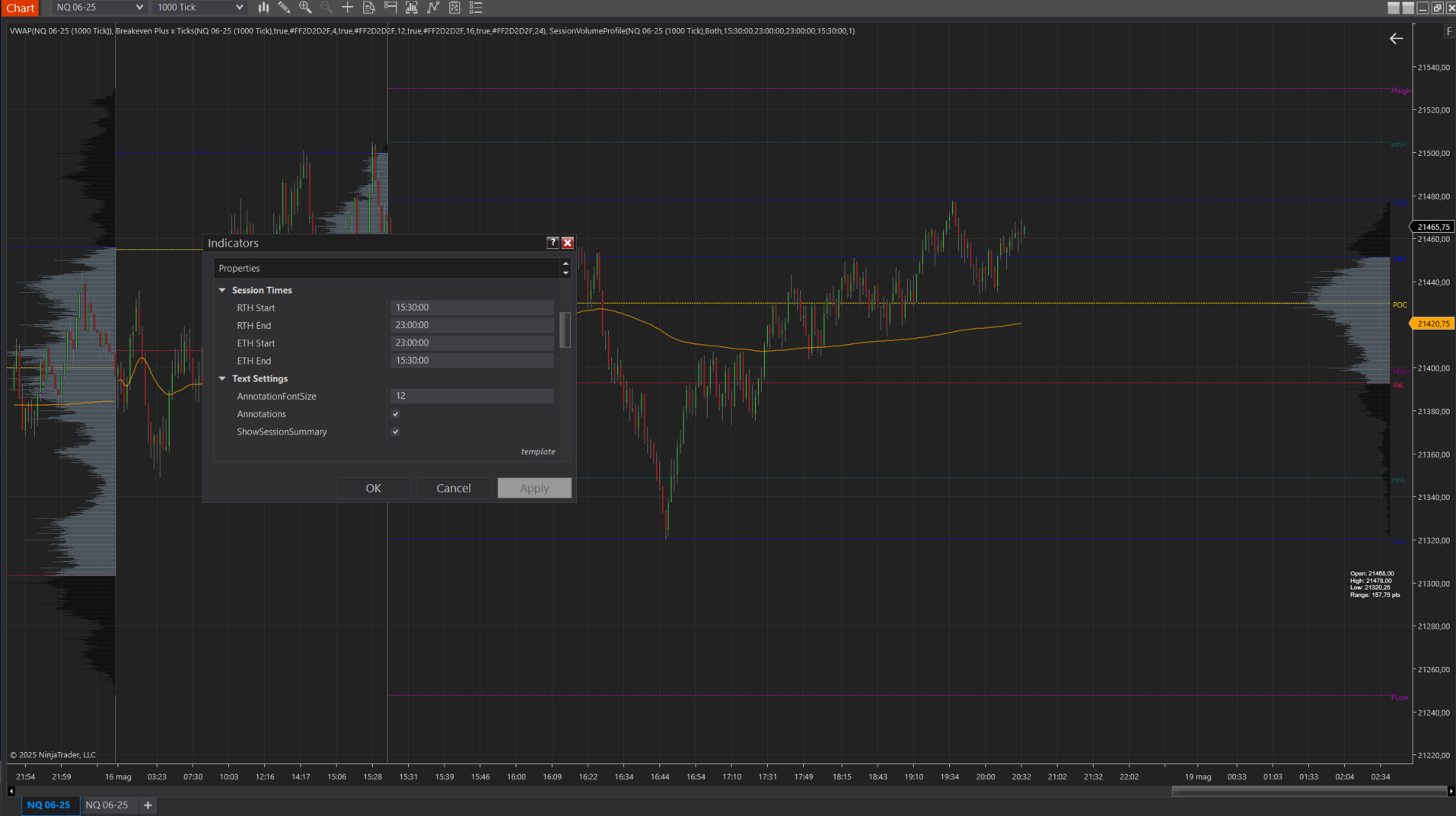Open the Indicators zigzag icon
This screenshot has height=816, width=1456.
pos(433,7)
